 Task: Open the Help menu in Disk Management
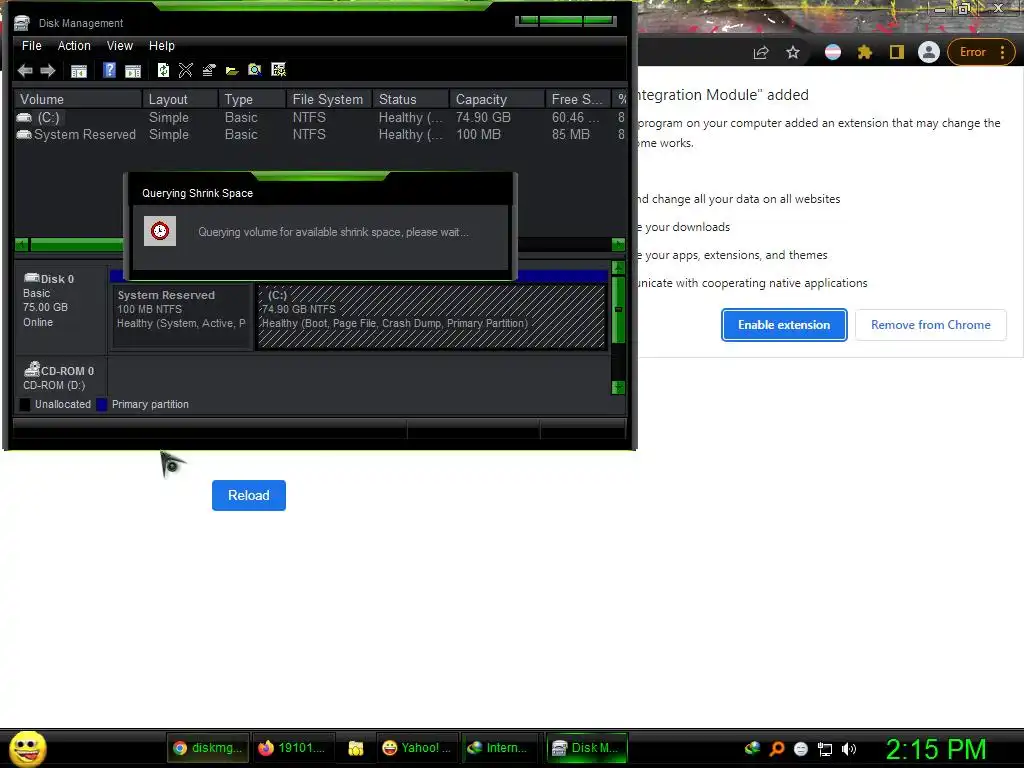click(x=161, y=46)
